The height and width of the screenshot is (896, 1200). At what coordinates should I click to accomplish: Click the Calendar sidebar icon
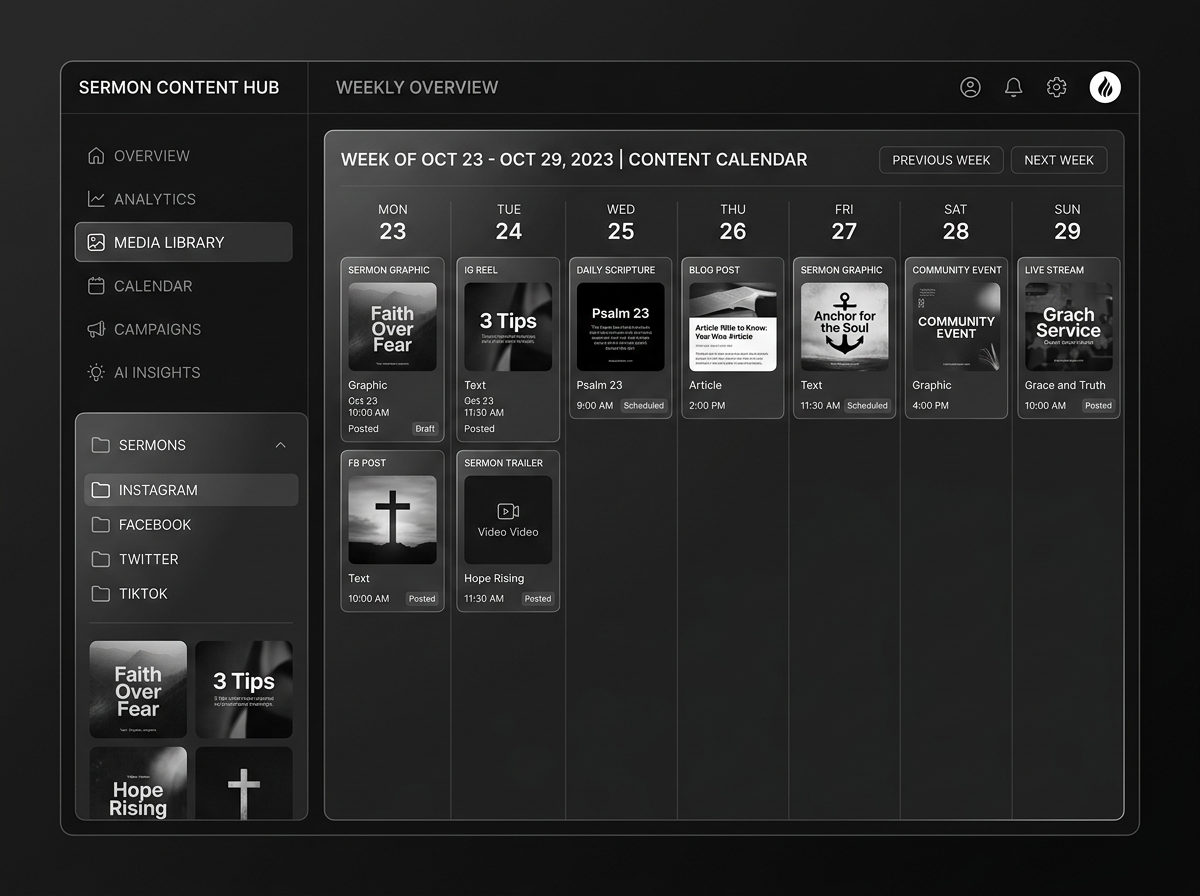click(x=96, y=286)
